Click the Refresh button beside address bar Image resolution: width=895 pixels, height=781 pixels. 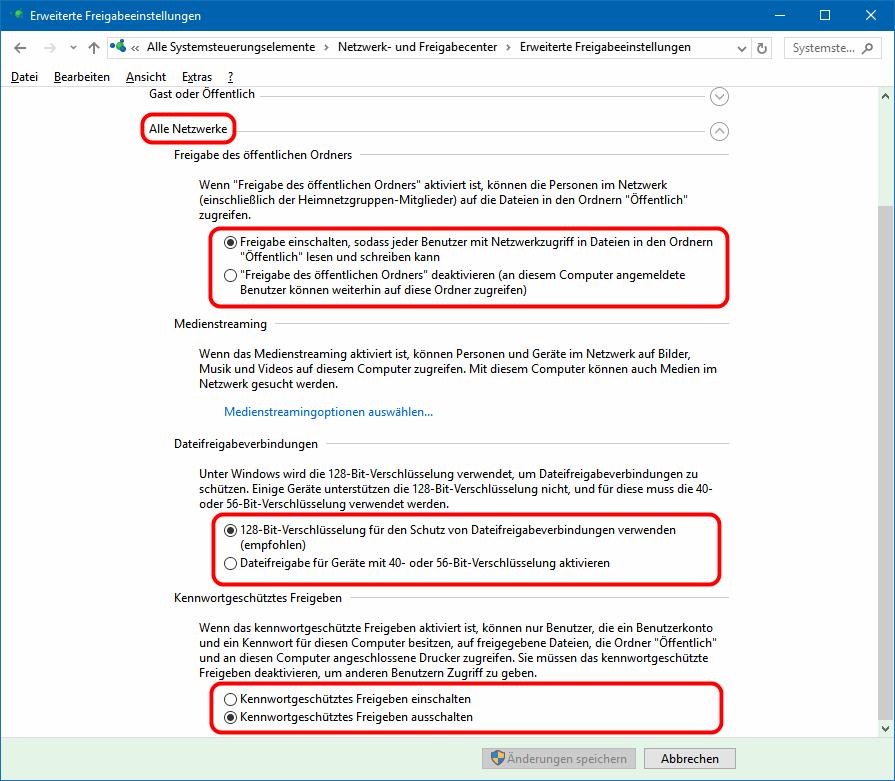tap(763, 48)
